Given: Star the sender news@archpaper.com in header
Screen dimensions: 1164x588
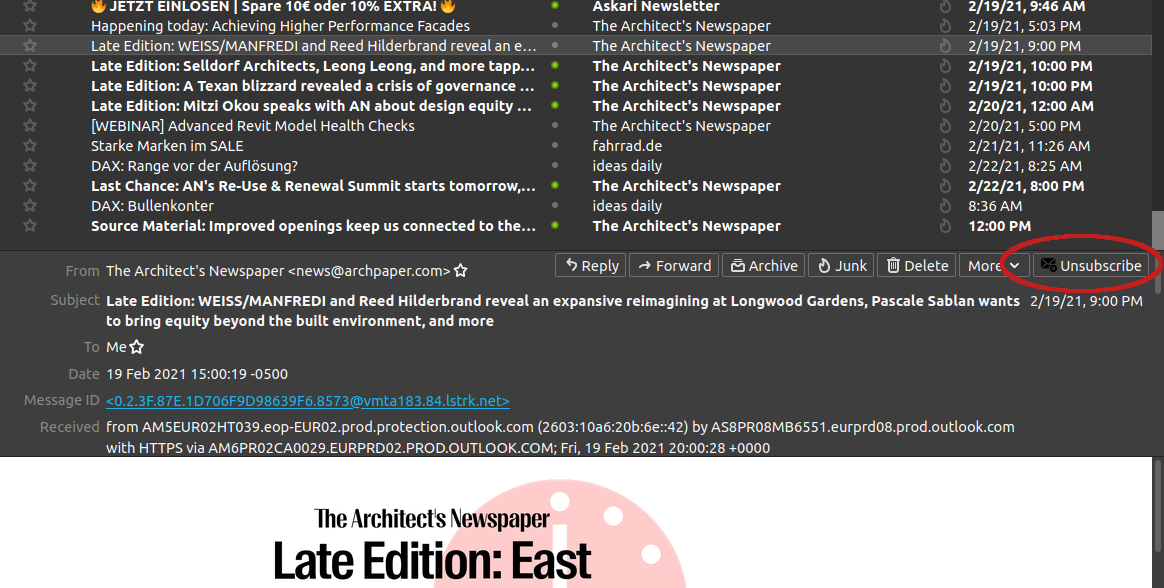Looking at the screenshot, I should point(460,270).
